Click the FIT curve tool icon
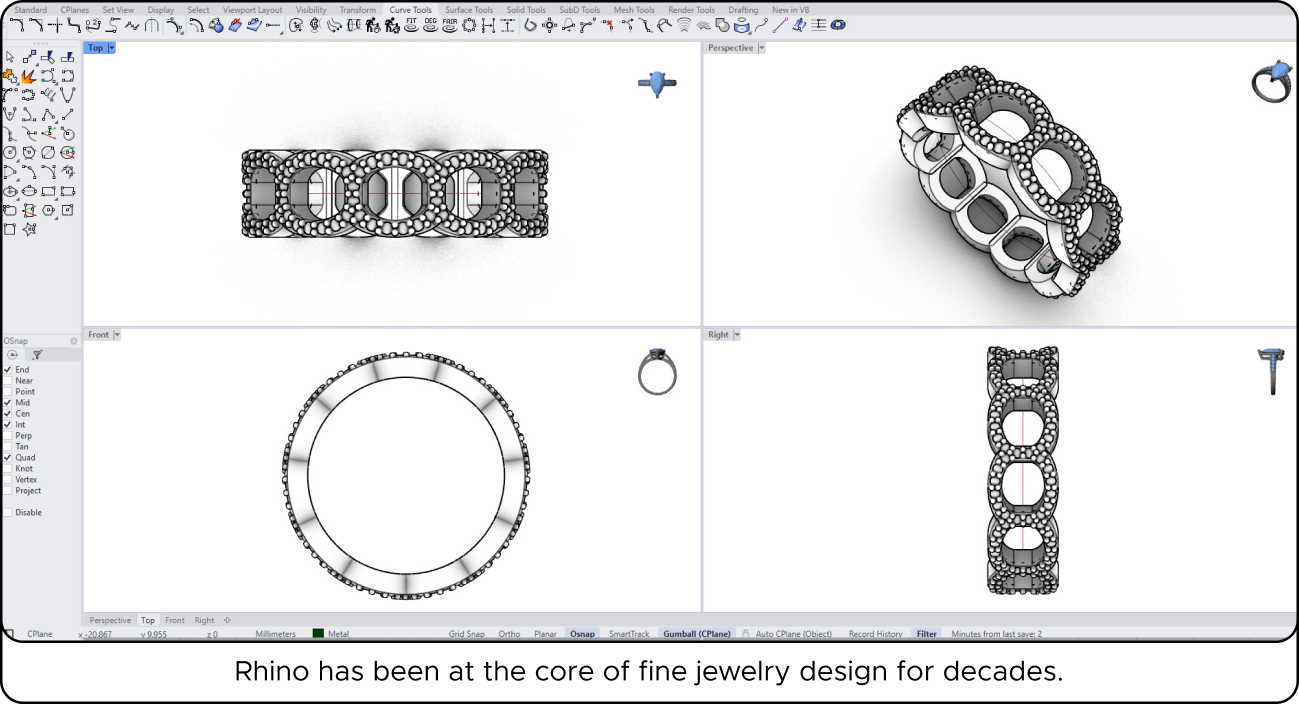Image resolution: width=1299 pixels, height=704 pixels. click(x=411, y=25)
